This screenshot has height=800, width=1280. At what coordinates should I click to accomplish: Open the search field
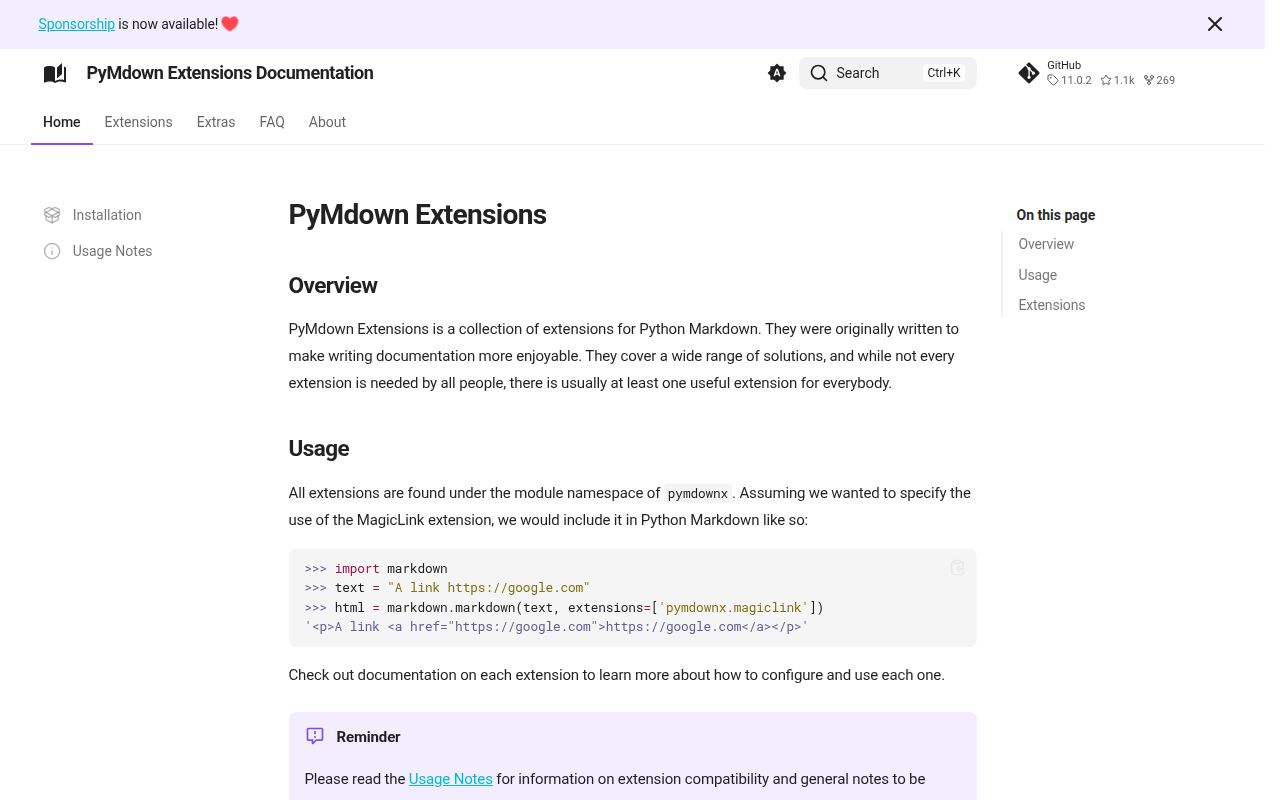(x=888, y=73)
